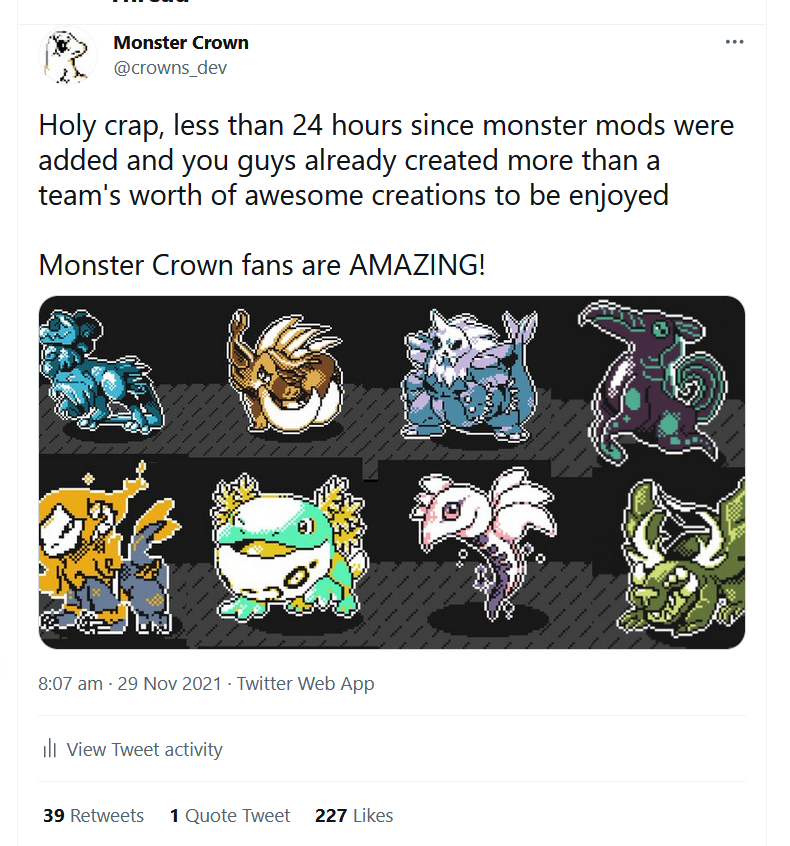The width and height of the screenshot is (790, 846).
Task: Click the Twitter Web App source link
Action: click(305, 684)
